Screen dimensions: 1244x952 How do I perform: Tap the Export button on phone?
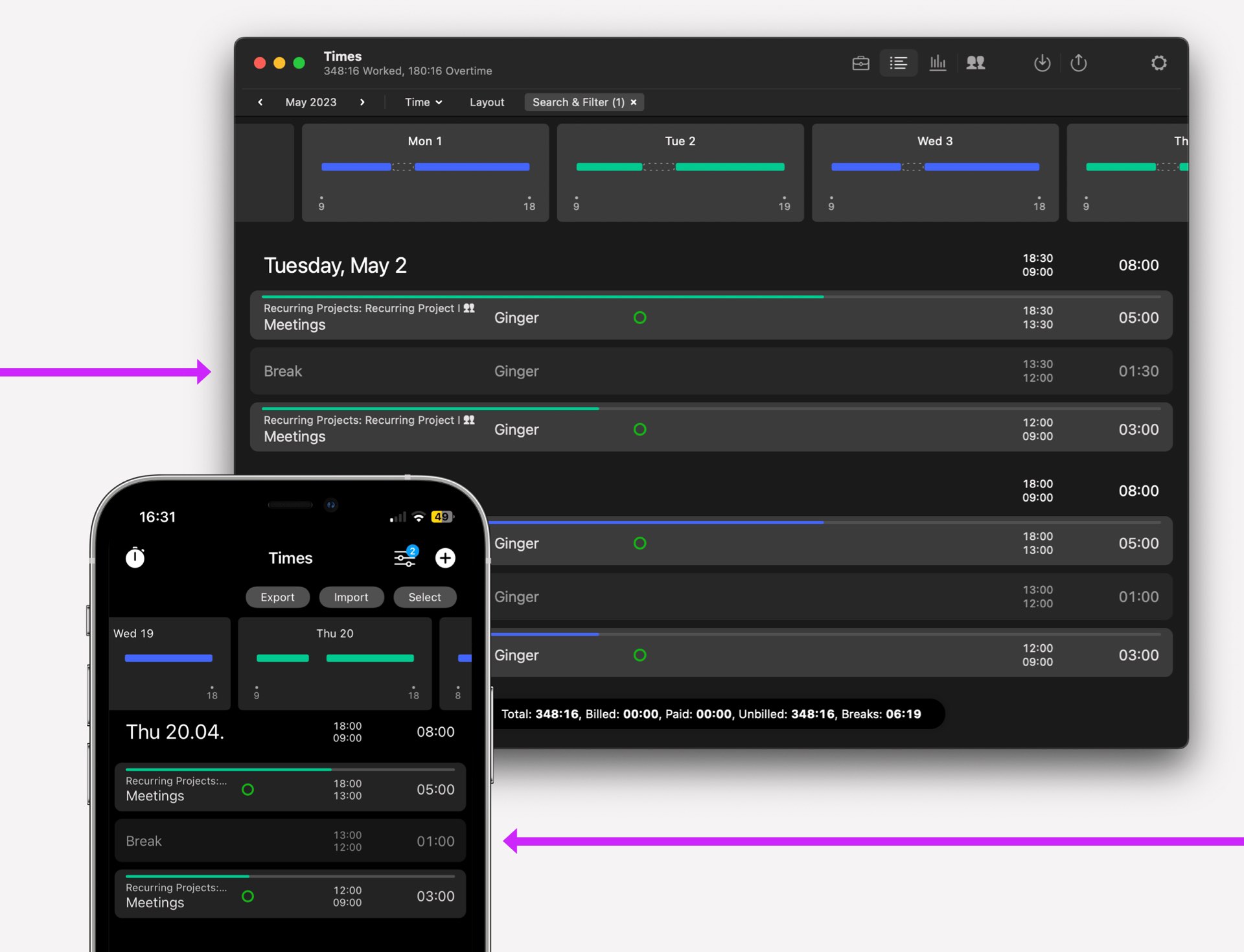[277, 597]
